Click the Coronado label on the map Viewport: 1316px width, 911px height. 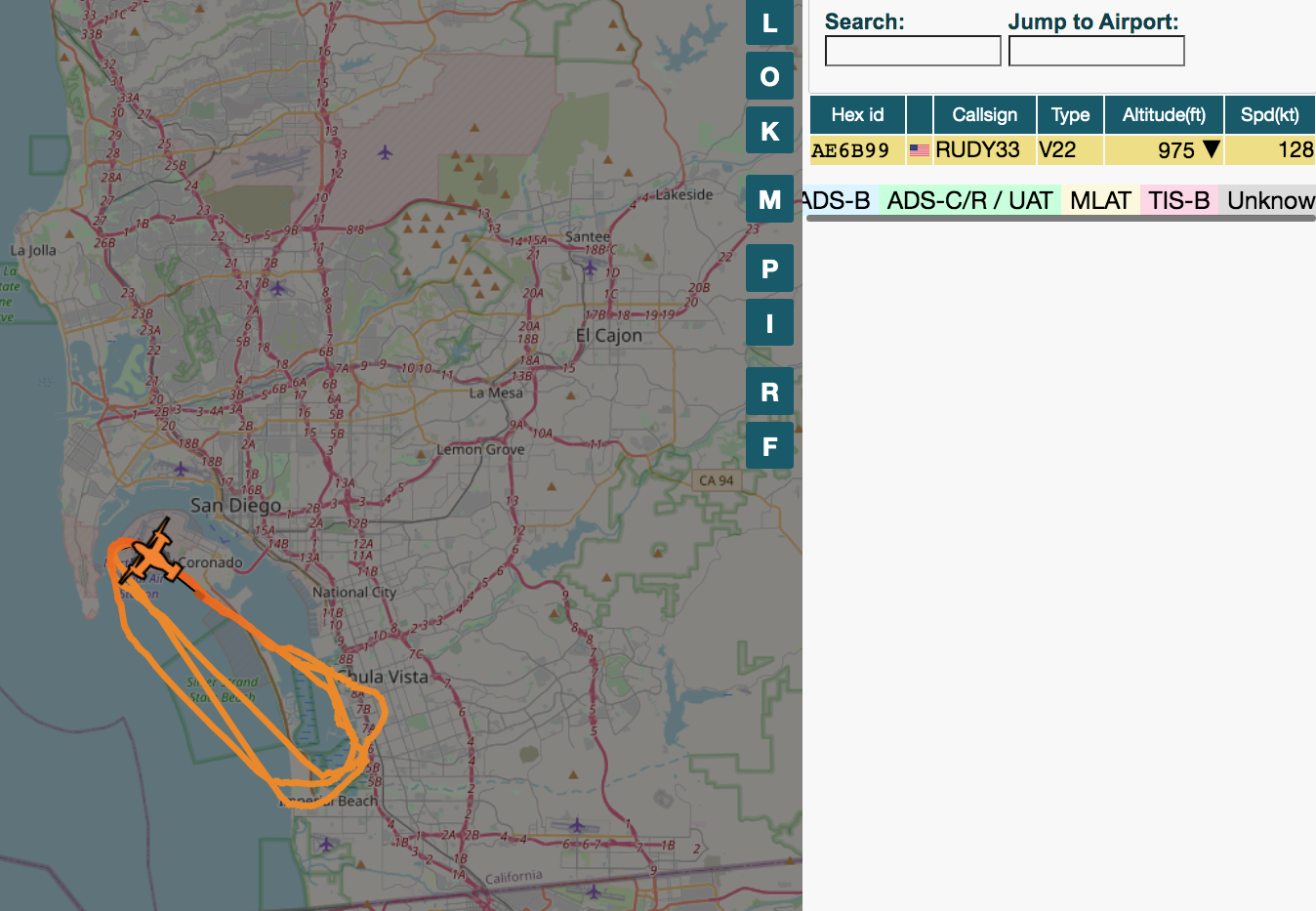[211, 562]
